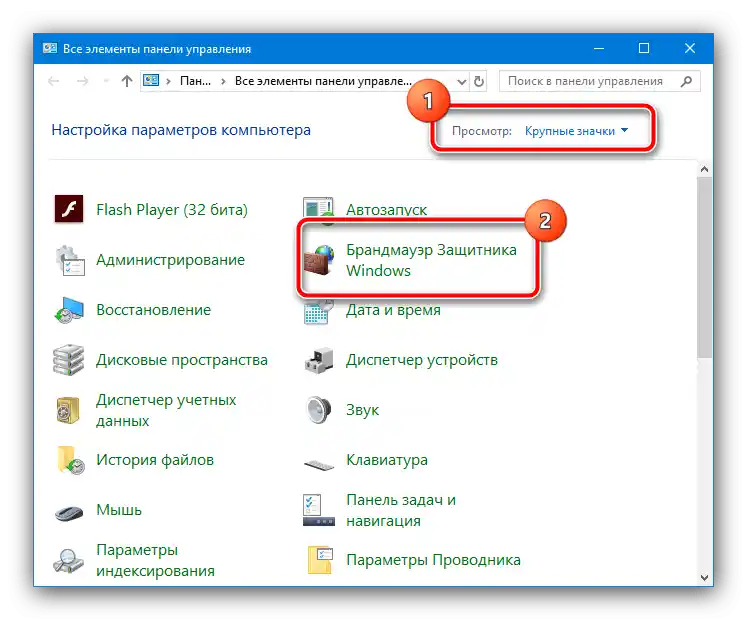Open the Дата и время link

coord(393,310)
